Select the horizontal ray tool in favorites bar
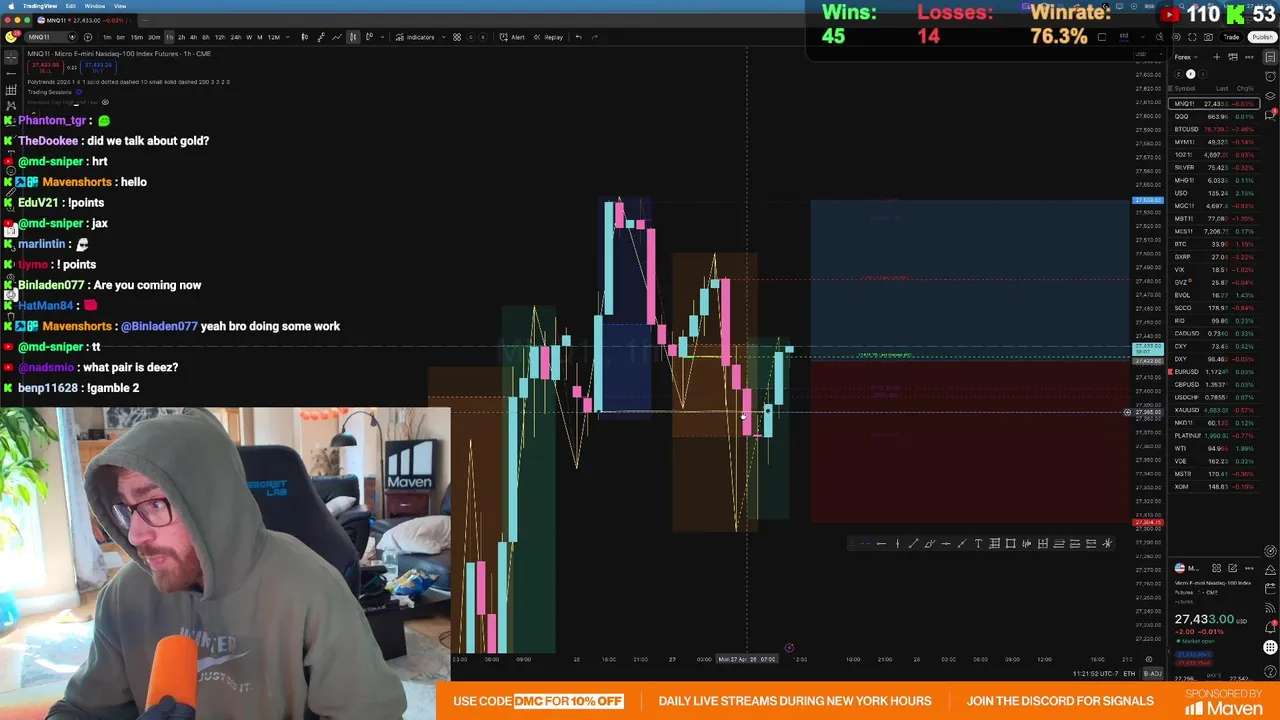 click(881, 543)
